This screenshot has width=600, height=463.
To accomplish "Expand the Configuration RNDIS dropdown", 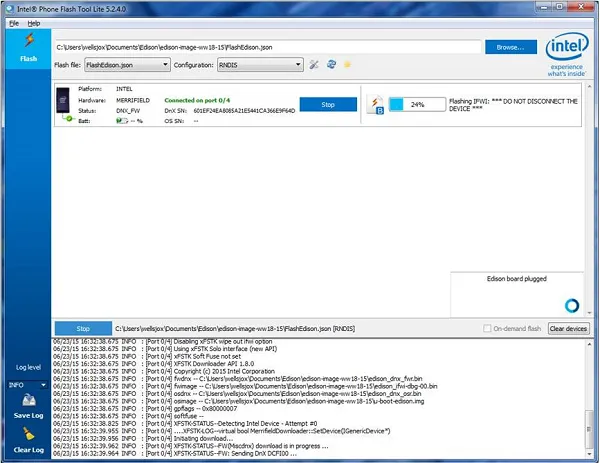I will (x=260, y=65).
